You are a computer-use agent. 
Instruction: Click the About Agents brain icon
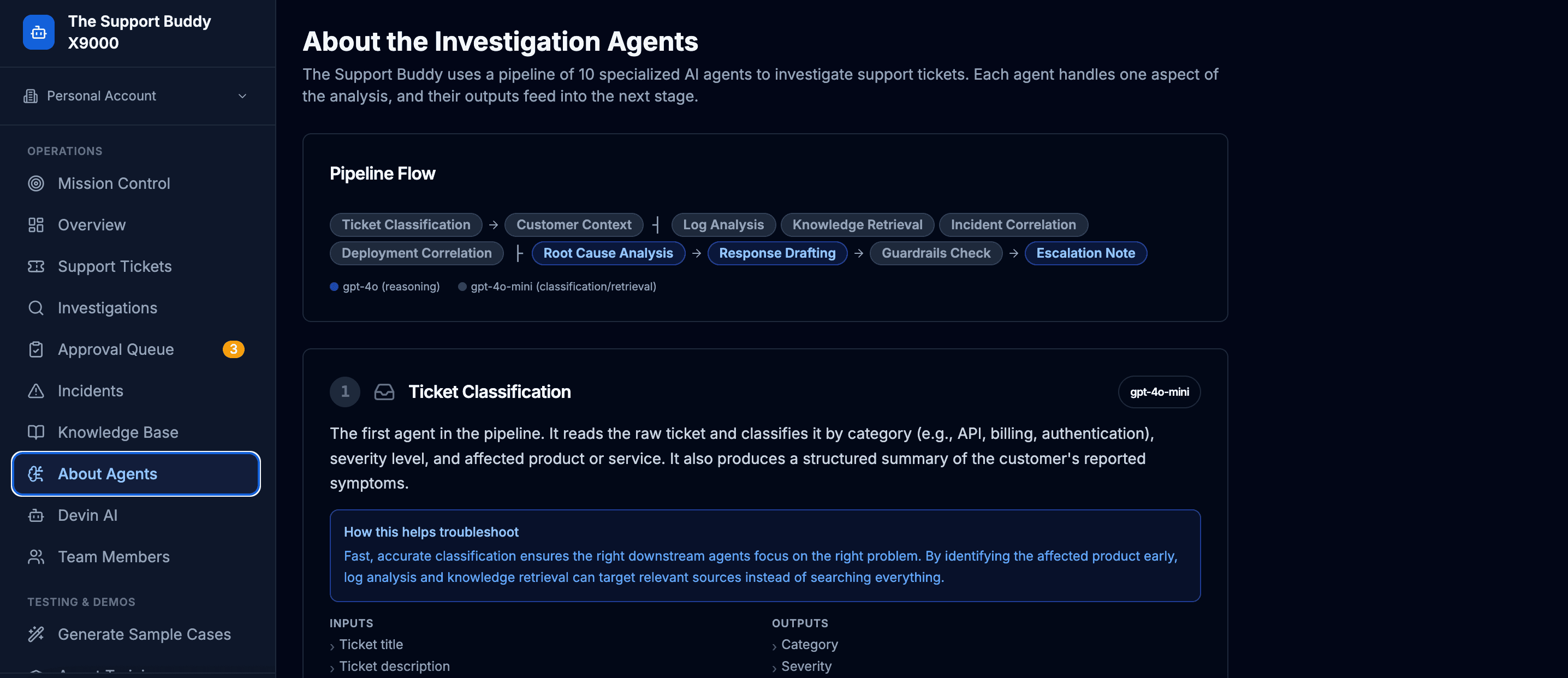36,473
